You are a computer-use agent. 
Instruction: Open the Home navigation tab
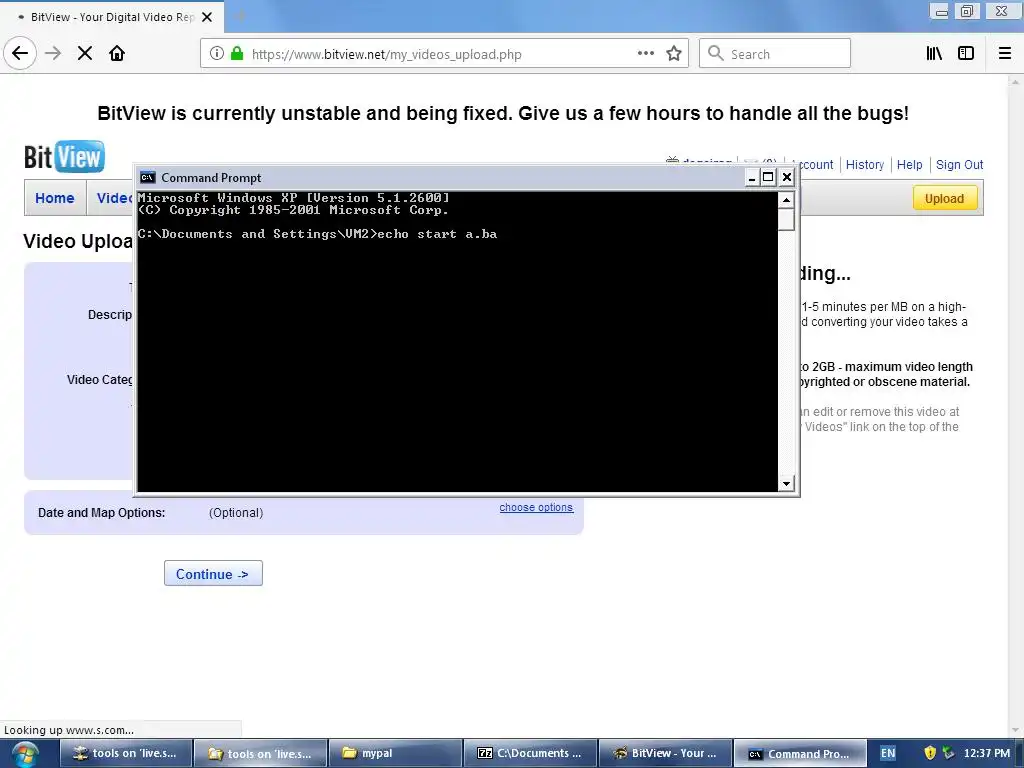[55, 198]
